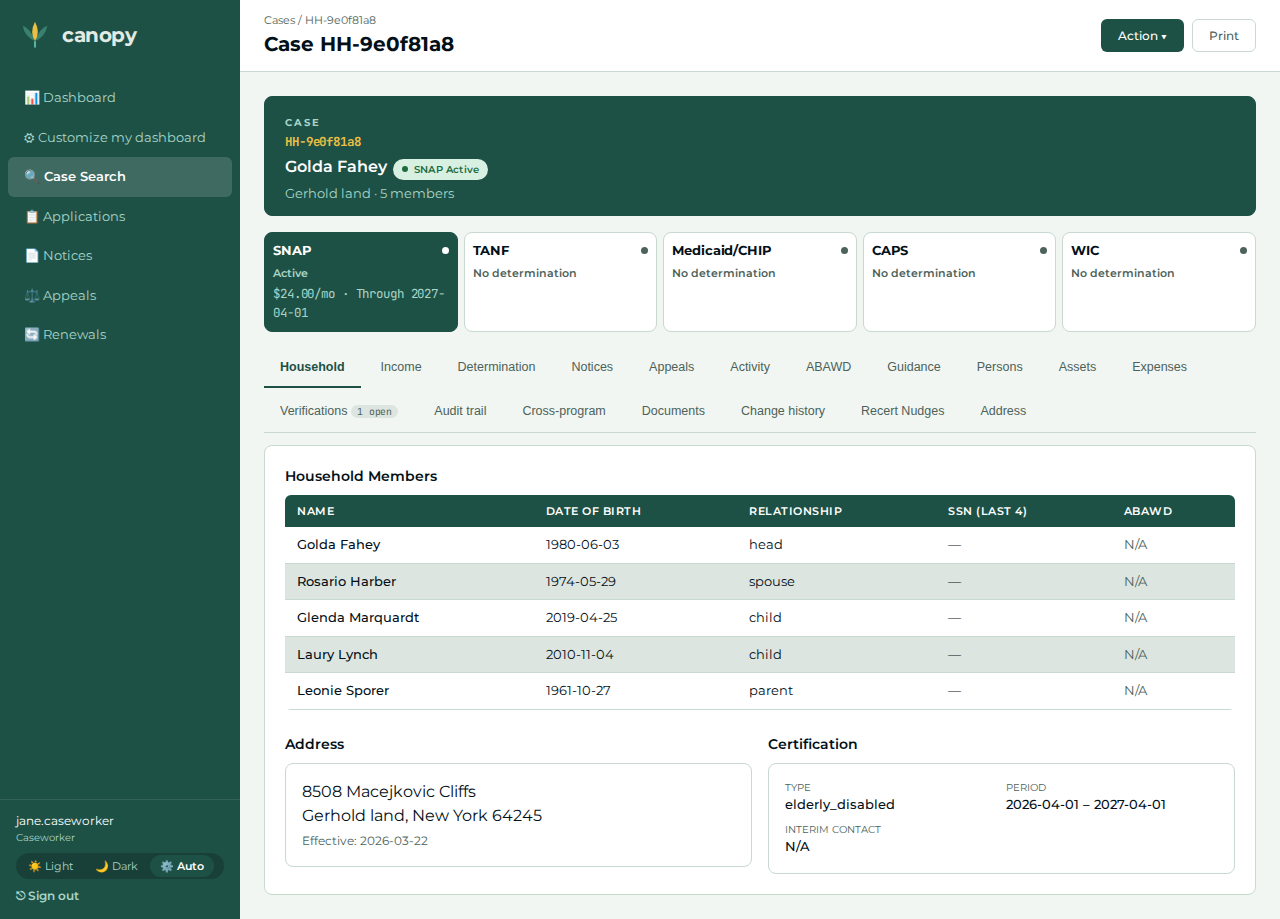This screenshot has width=1280, height=919.
Task: Select the SNAP program card
Action: tap(361, 282)
